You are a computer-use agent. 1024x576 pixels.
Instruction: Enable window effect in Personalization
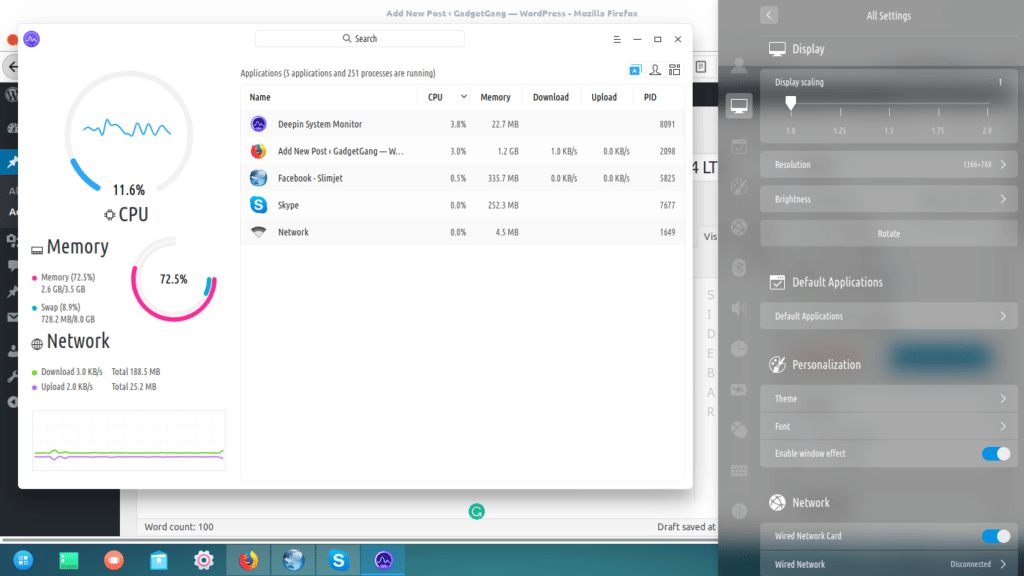point(997,453)
